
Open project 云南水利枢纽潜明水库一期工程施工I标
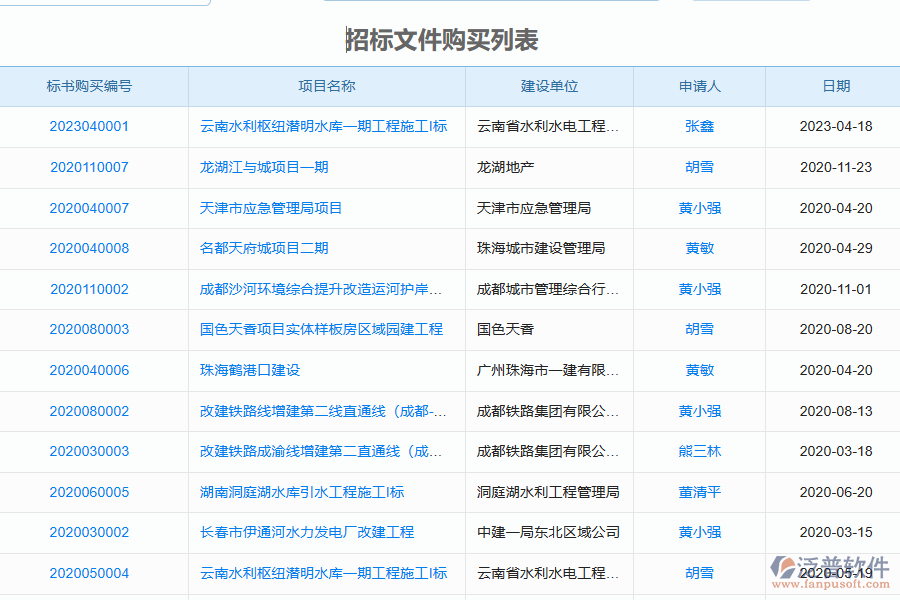point(321,127)
